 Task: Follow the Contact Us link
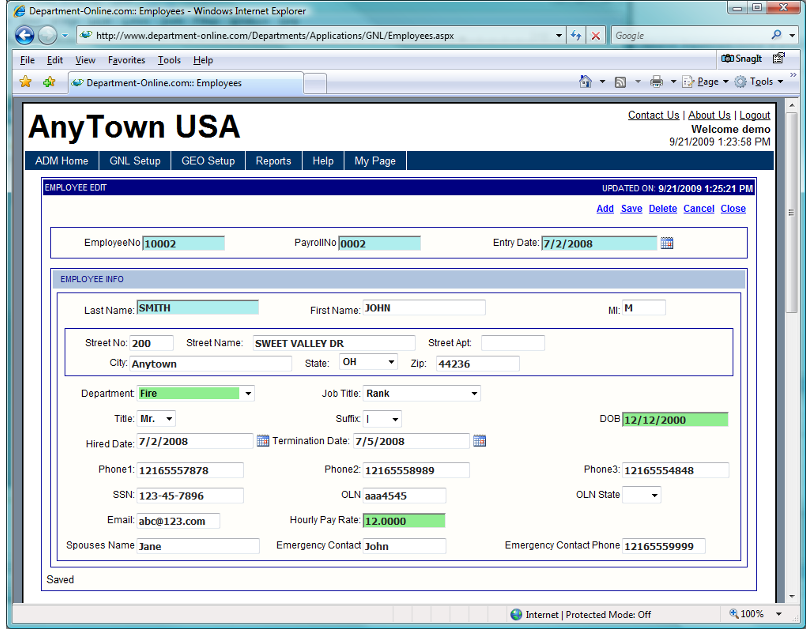pos(653,115)
